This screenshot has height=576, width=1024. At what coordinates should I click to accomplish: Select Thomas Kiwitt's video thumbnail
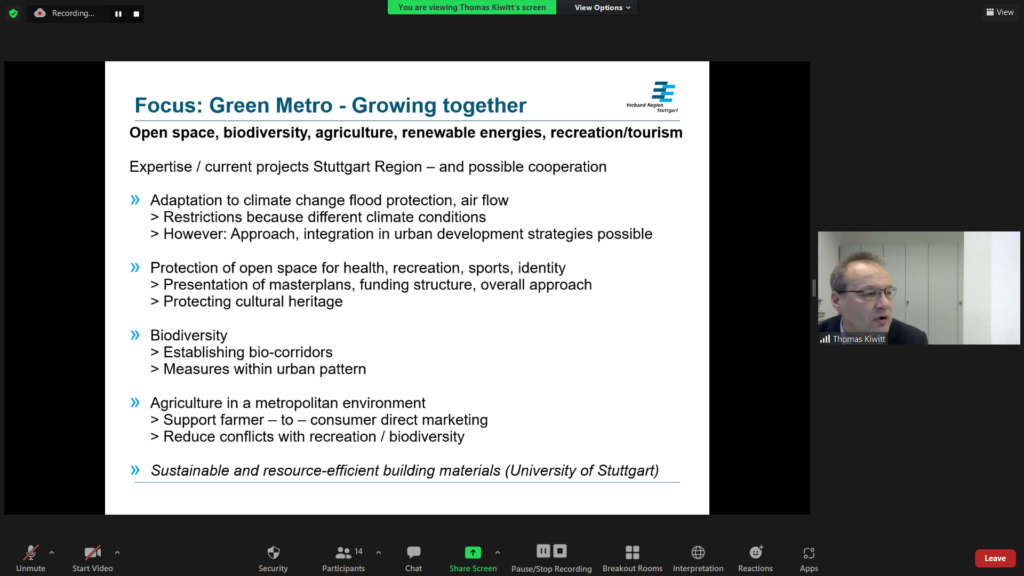coord(918,288)
